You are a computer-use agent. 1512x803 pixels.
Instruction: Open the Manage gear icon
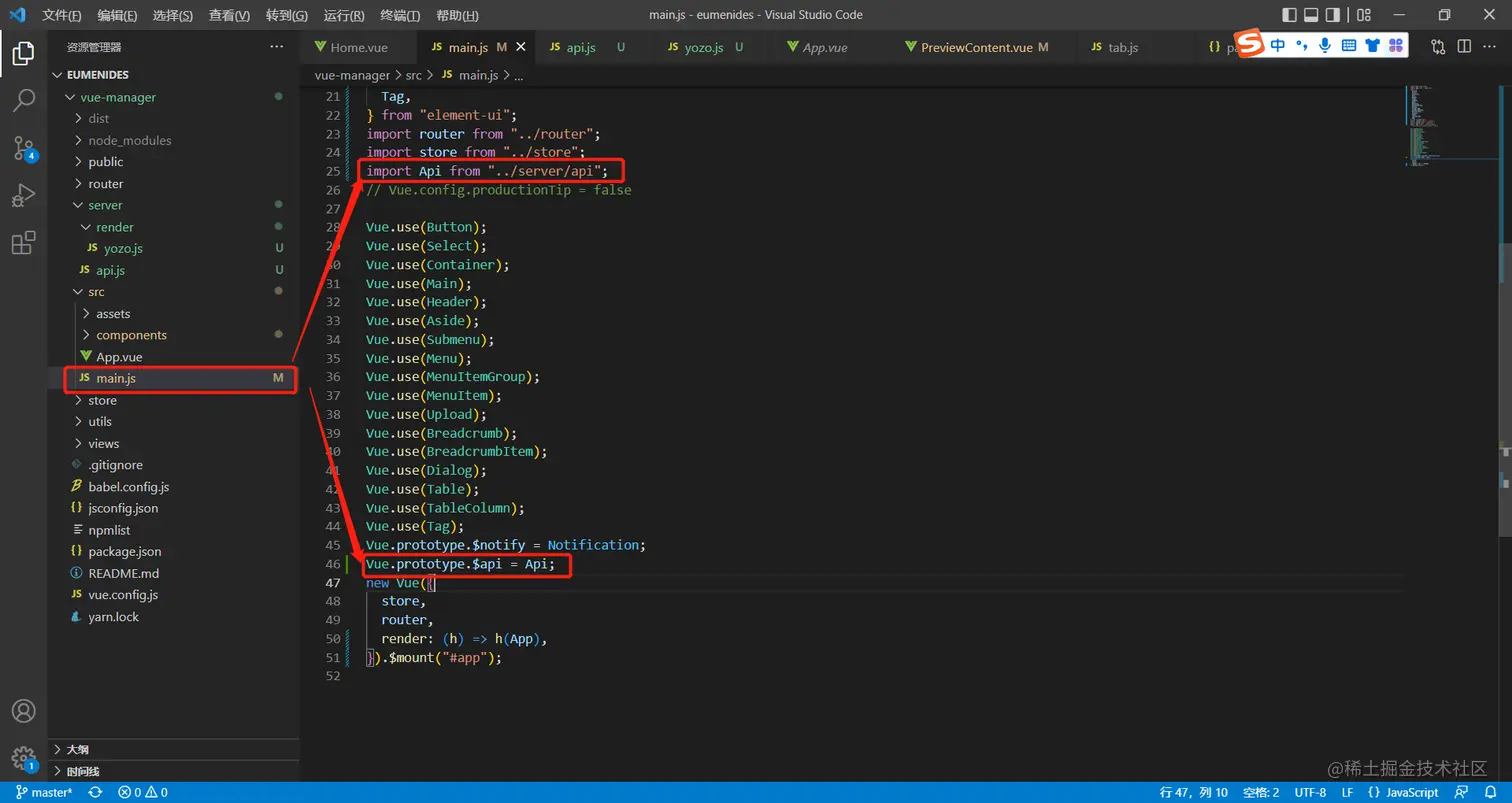pos(23,758)
